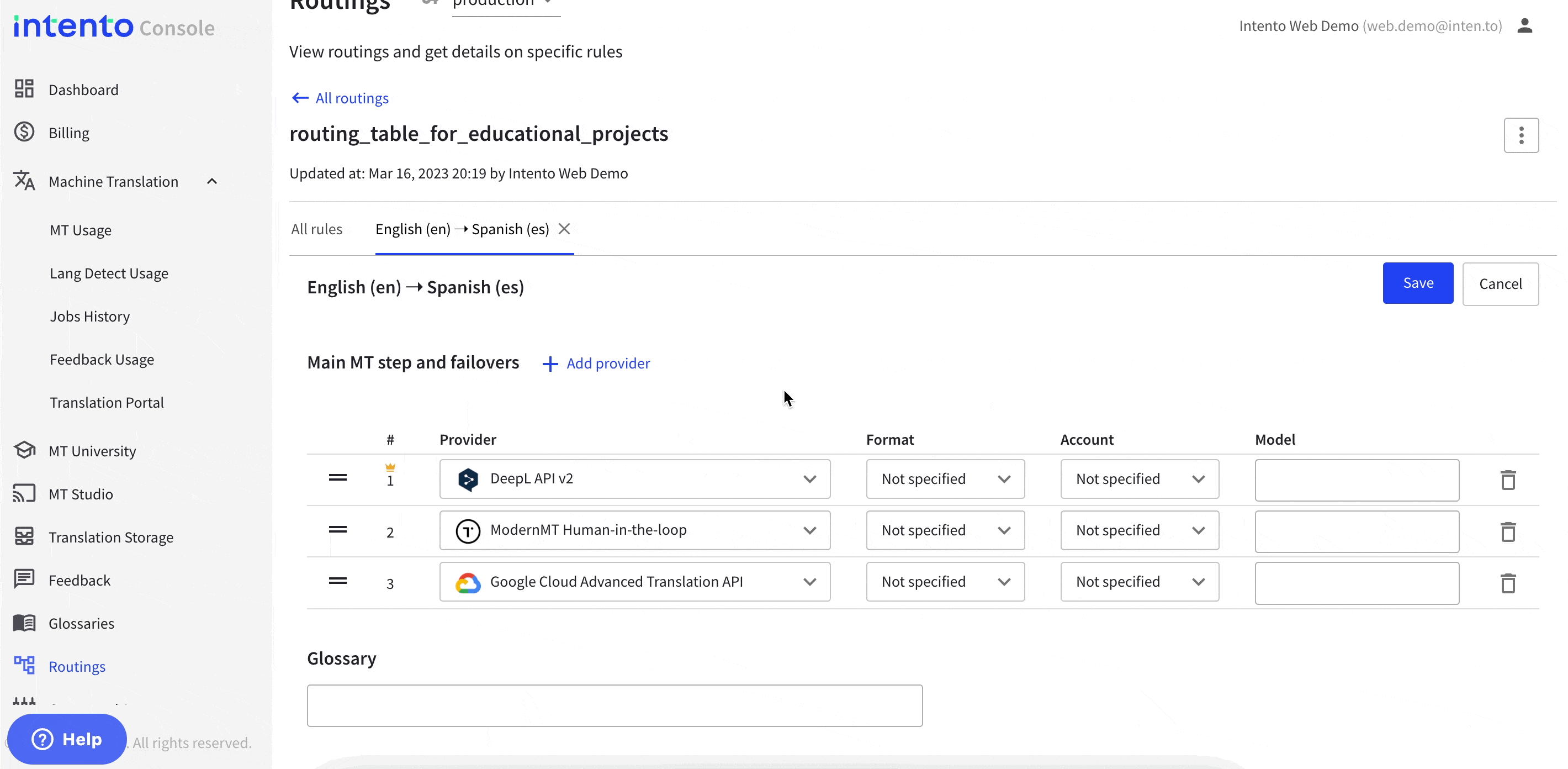Open the Billing section
1568x769 pixels.
pyautogui.click(x=69, y=133)
